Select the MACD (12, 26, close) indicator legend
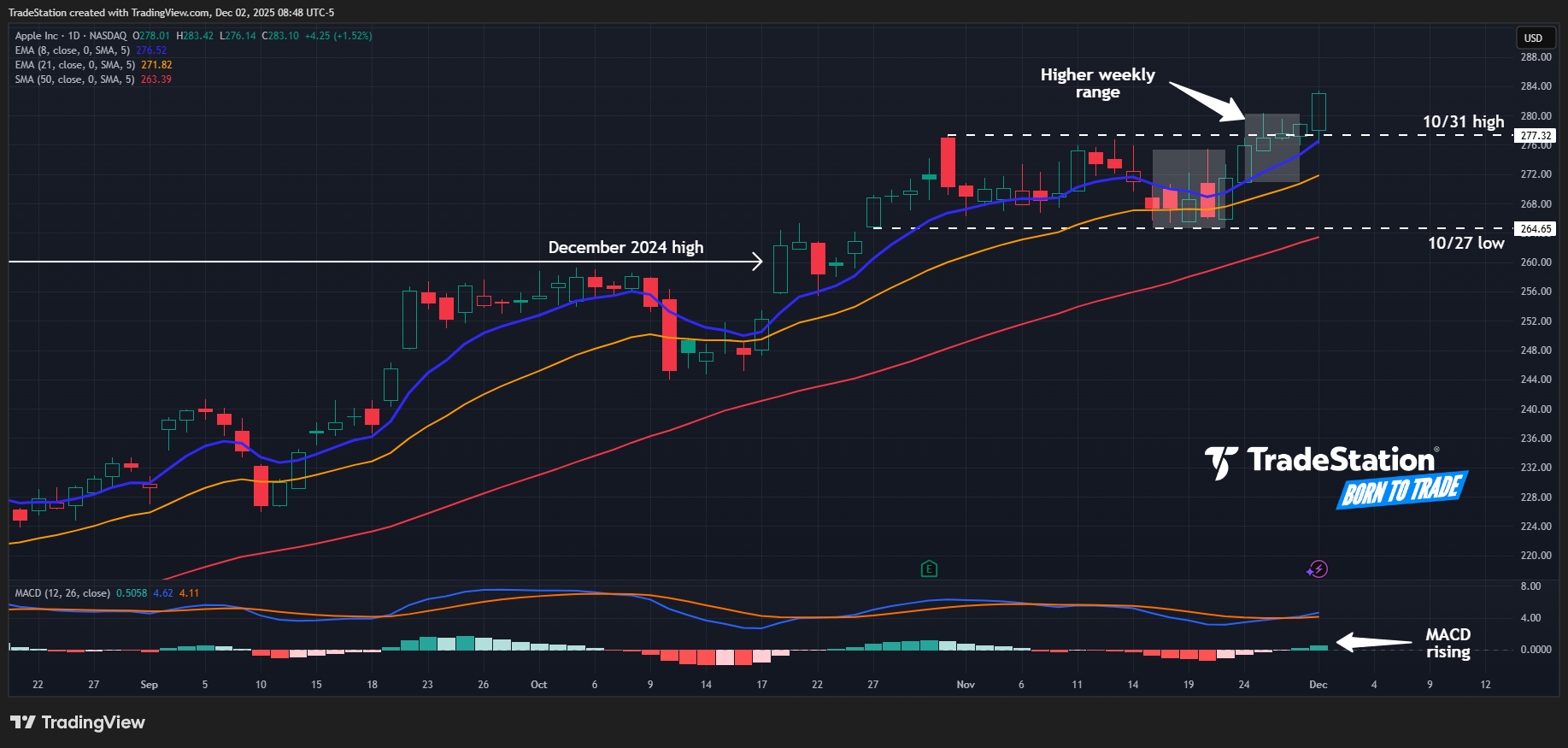Viewport: 1568px width, 748px height. [62, 593]
